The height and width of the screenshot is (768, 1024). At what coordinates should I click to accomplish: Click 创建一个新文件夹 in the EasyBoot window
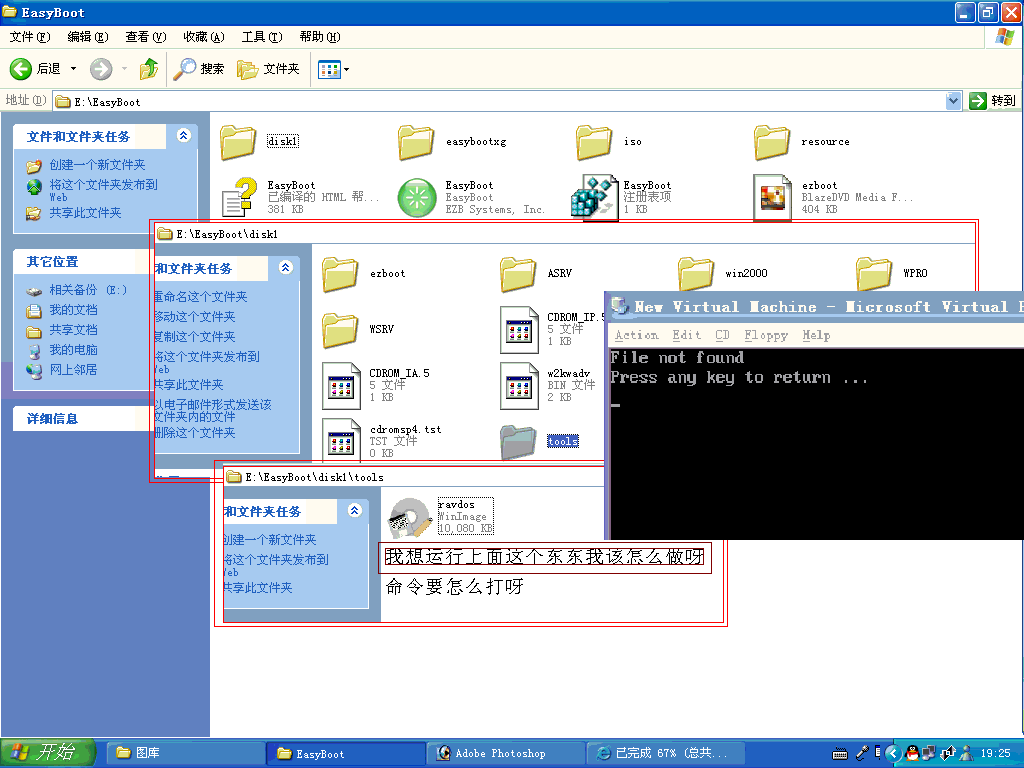tap(97, 165)
